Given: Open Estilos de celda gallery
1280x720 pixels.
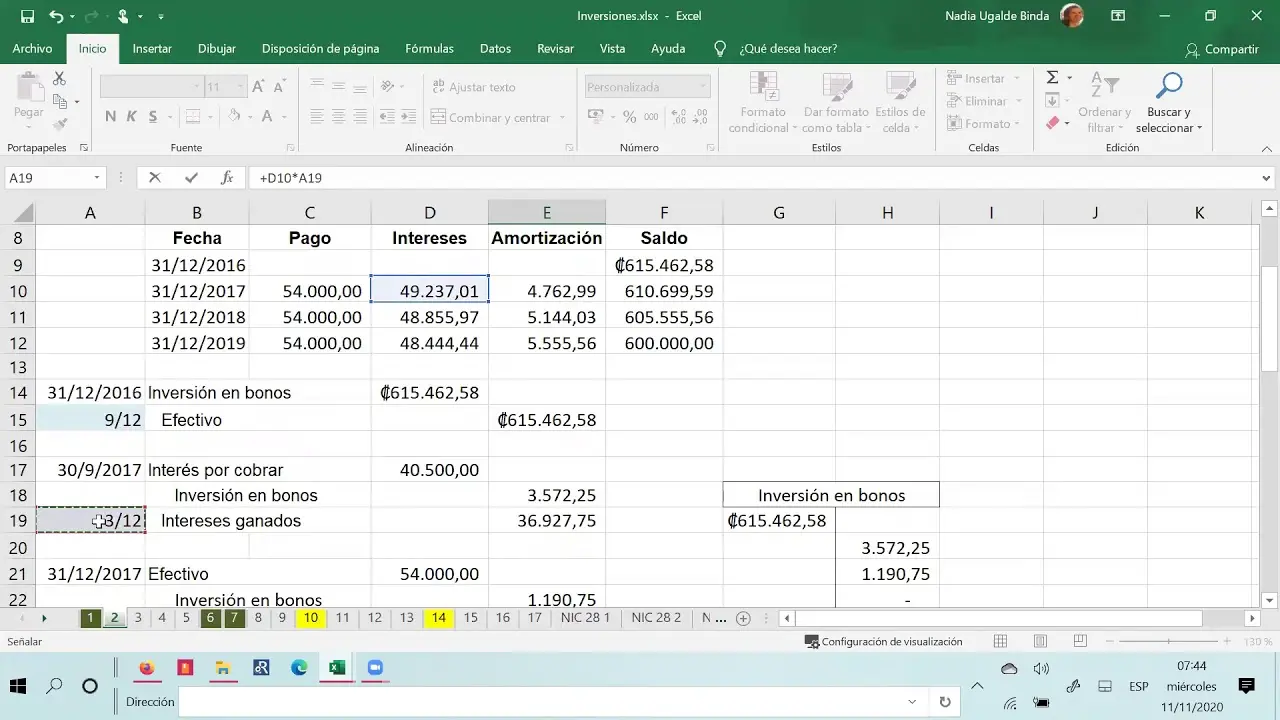Looking at the screenshot, I should 900,102.
